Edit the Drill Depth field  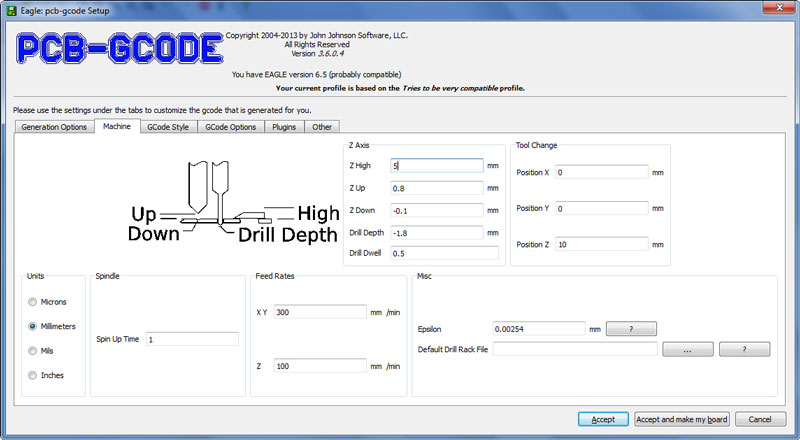pos(437,233)
